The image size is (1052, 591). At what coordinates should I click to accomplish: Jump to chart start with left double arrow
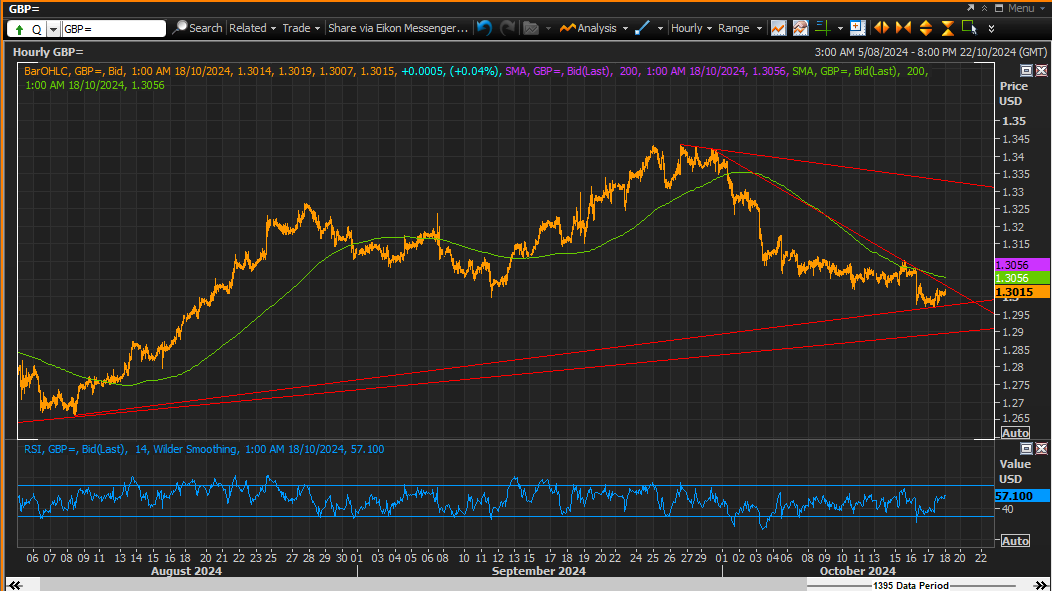tap(15, 585)
